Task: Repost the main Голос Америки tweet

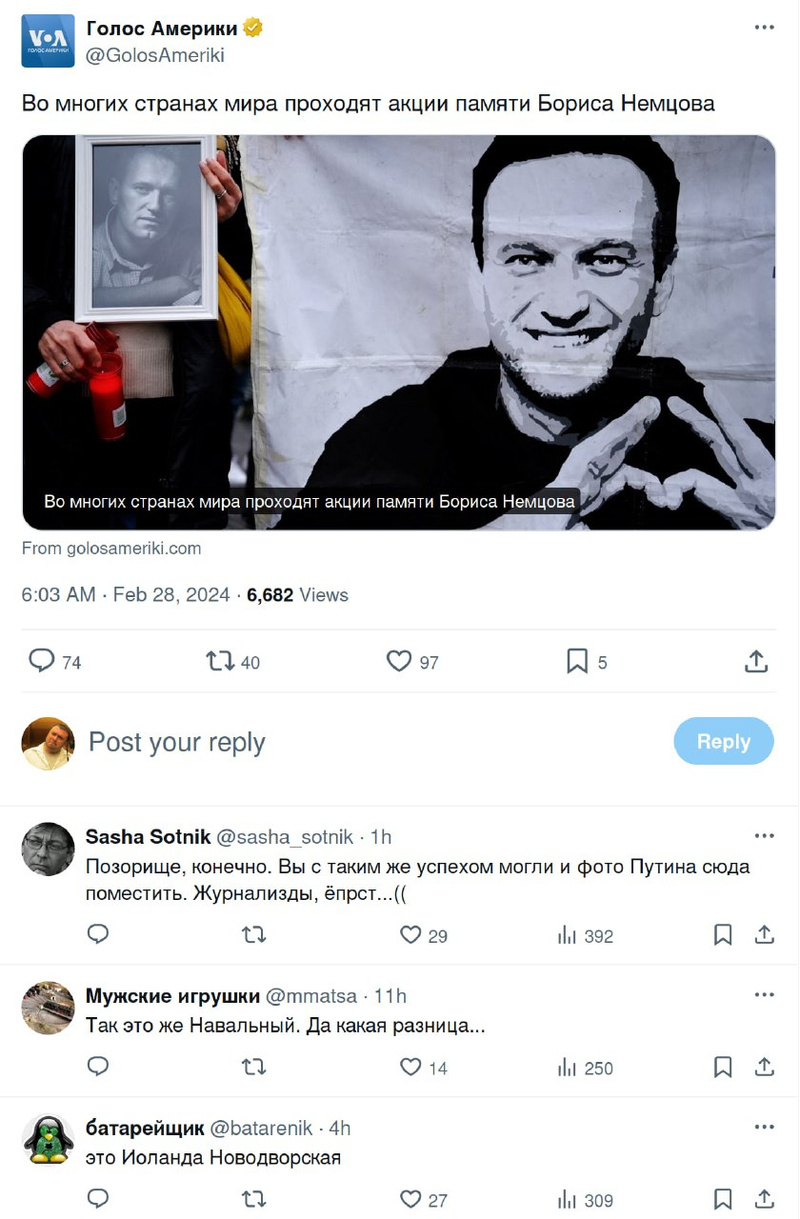Action: coord(220,661)
